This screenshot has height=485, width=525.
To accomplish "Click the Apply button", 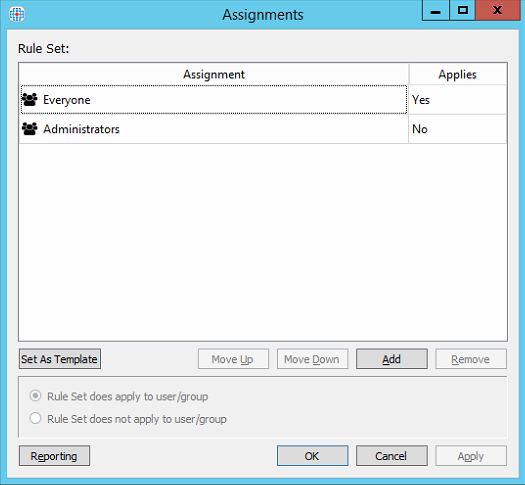I will (470, 456).
